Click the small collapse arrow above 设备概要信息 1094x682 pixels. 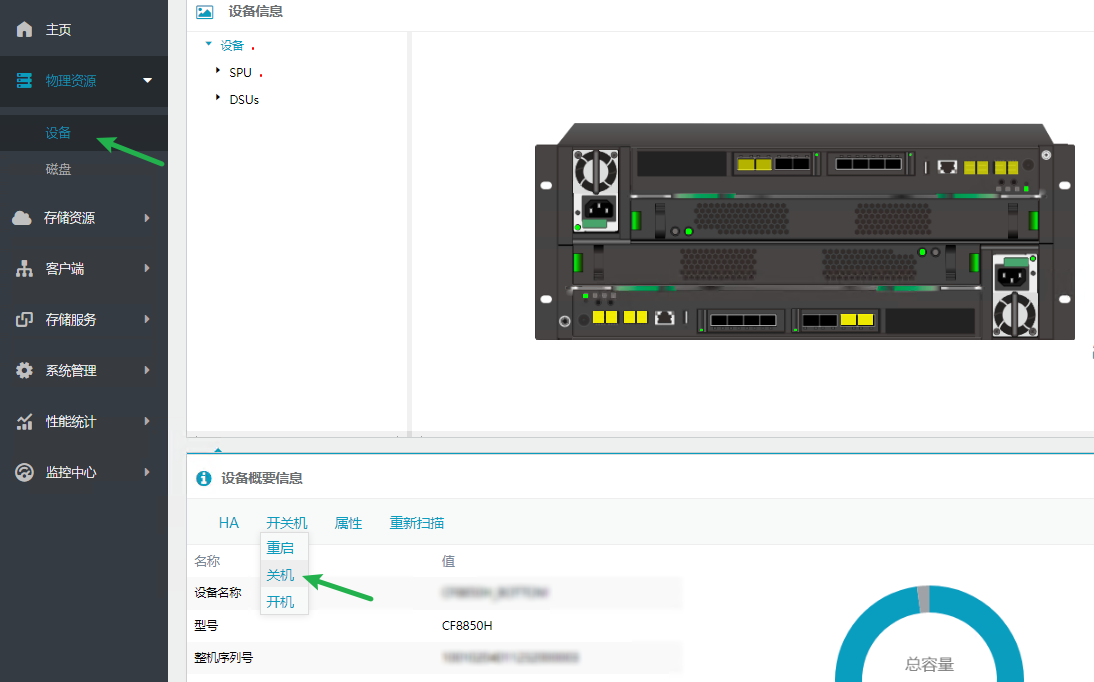(218, 450)
